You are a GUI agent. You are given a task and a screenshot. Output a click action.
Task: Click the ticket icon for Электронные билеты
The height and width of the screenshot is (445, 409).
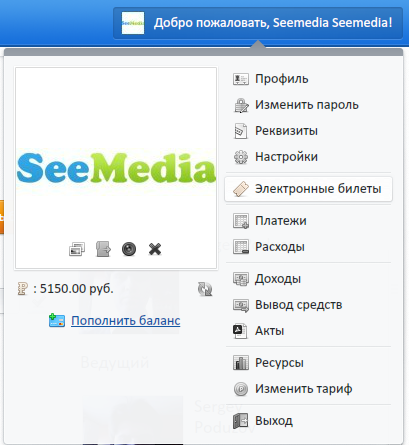click(241, 189)
